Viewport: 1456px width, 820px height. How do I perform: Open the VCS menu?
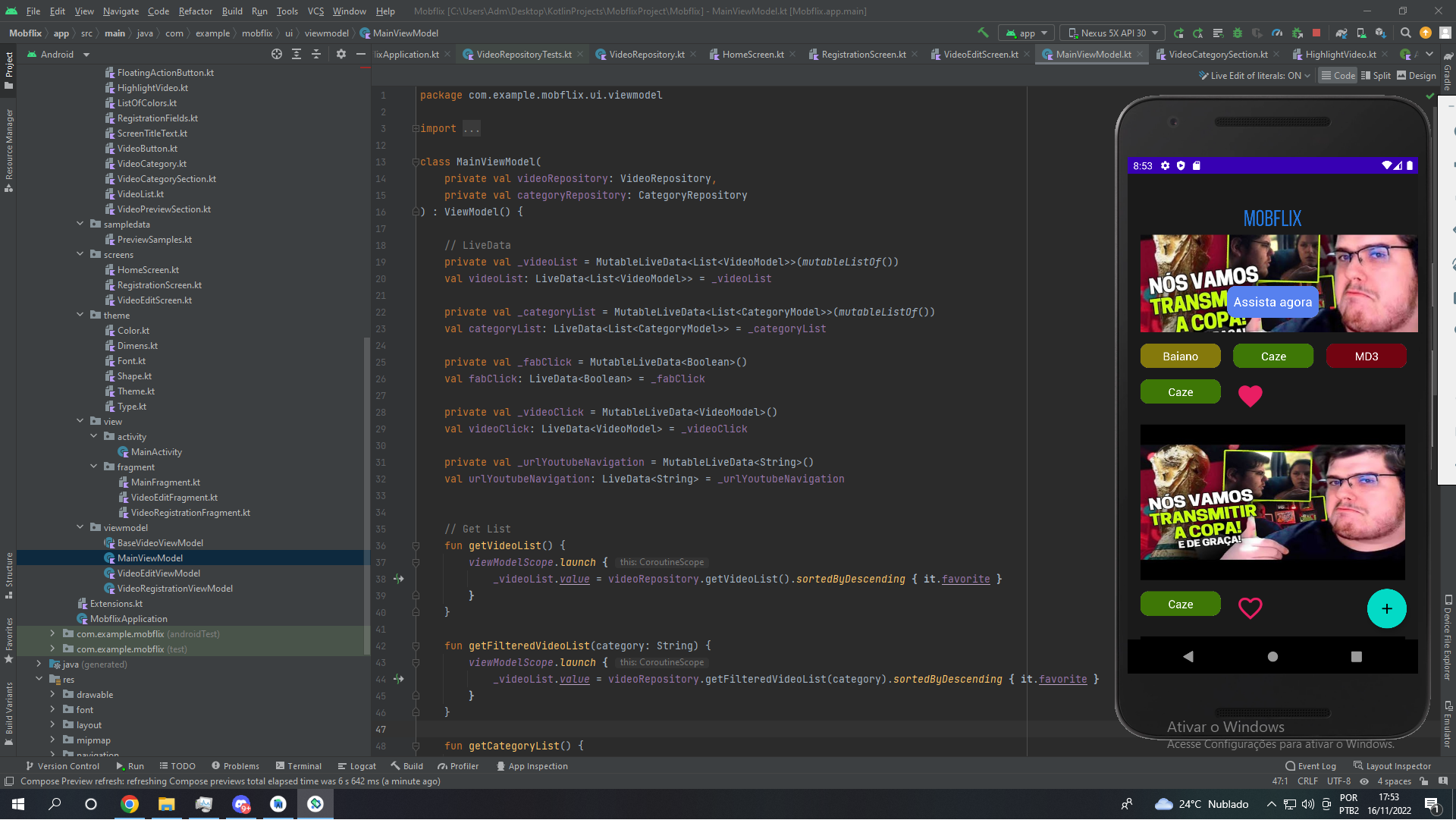click(x=315, y=11)
